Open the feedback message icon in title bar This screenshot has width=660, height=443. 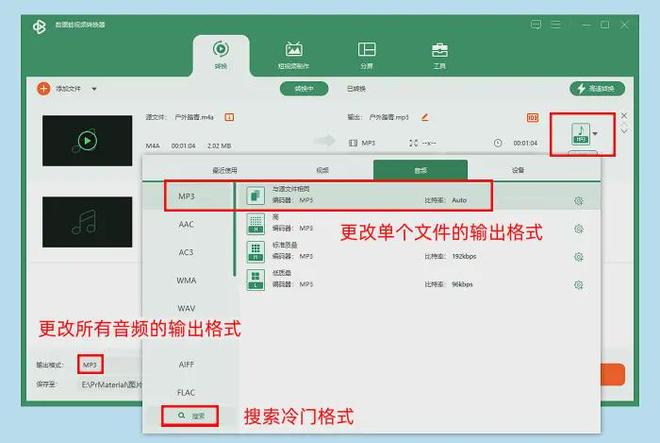coord(536,24)
